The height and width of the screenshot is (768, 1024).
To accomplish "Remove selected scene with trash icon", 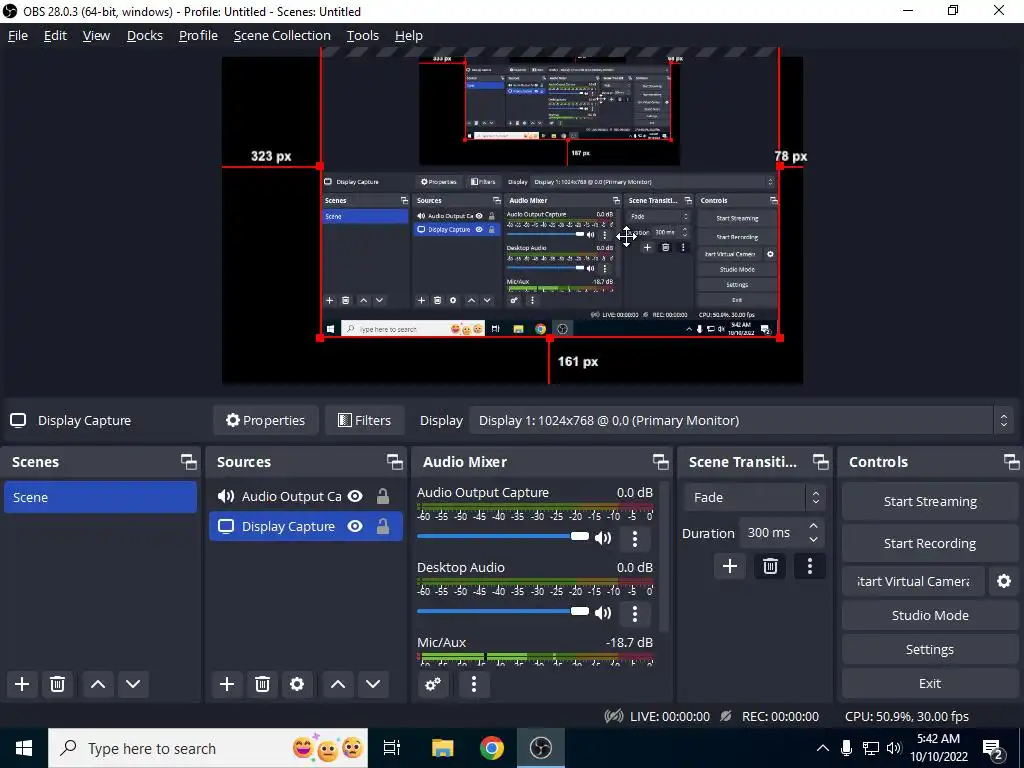I will click(x=57, y=684).
